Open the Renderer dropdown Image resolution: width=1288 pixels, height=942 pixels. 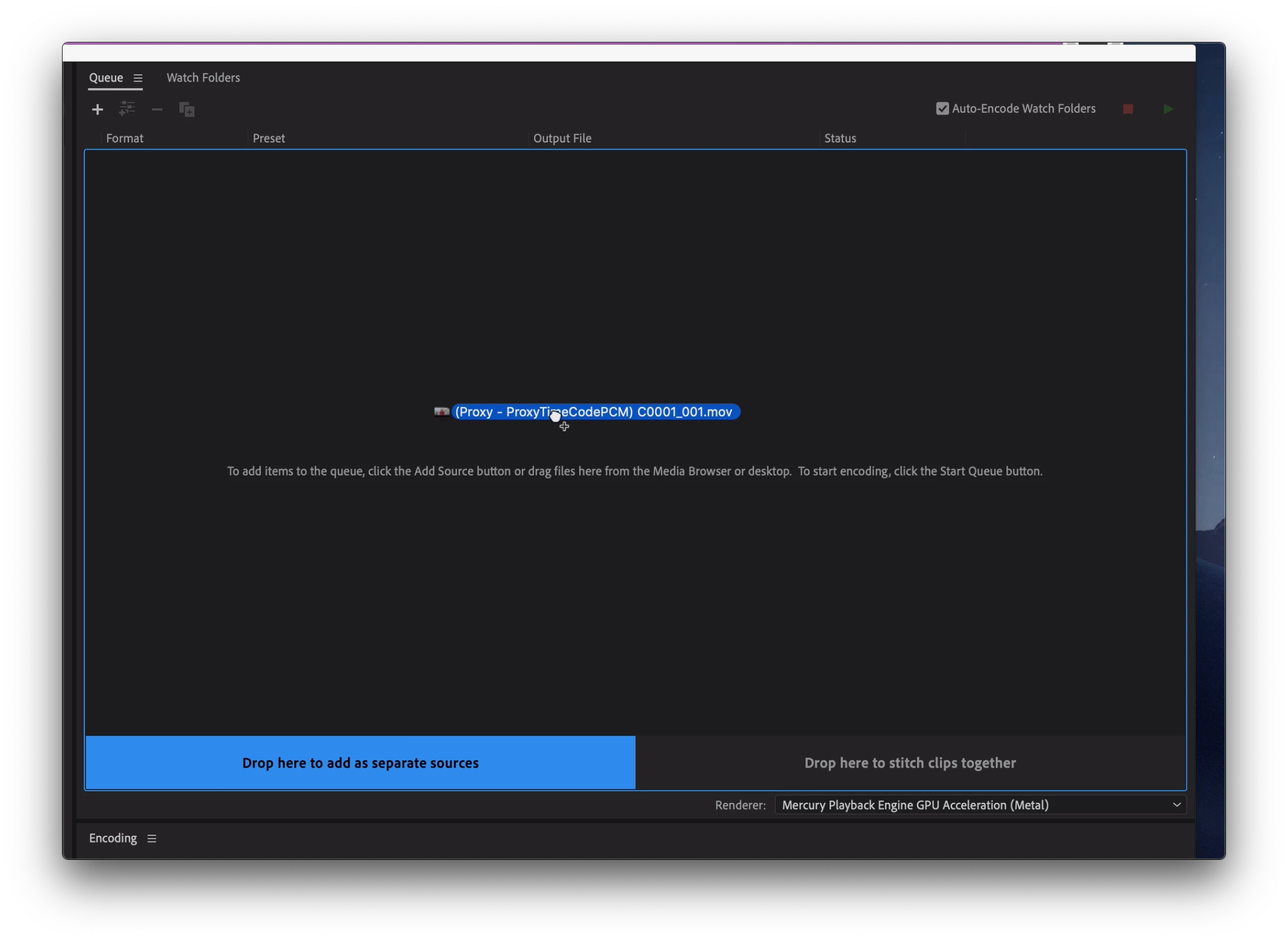coord(980,805)
